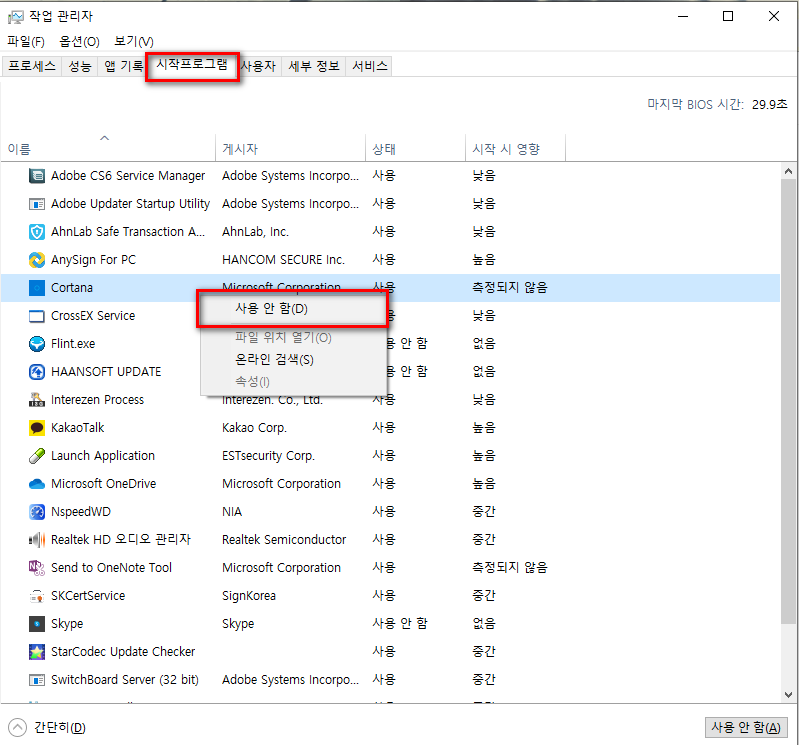This screenshot has height=745, width=799.
Task: Click Skype's 사용 안 함 status cell
Action: click(x=400, y=624)
